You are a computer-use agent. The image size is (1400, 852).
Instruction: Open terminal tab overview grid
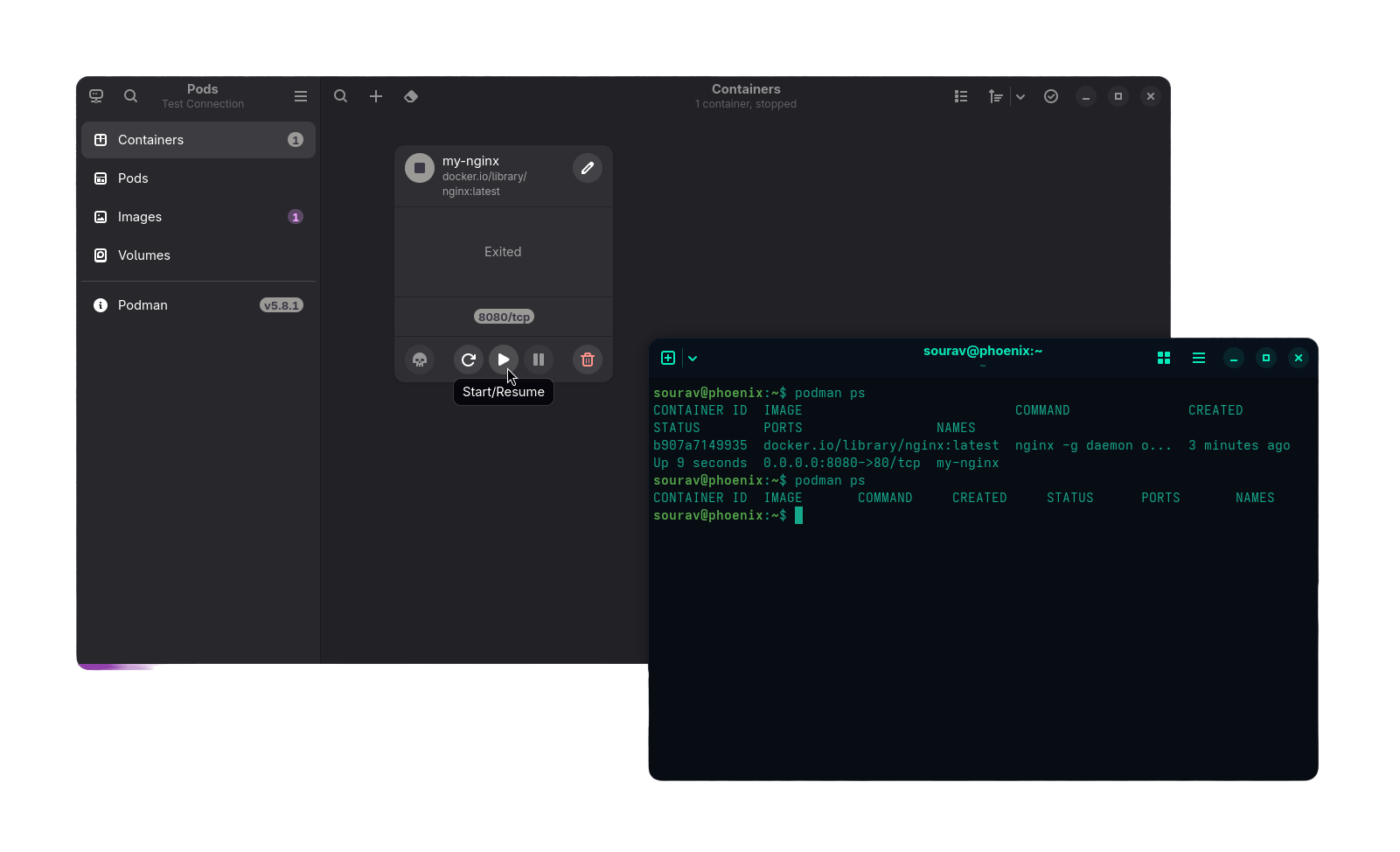(1164, 358)
